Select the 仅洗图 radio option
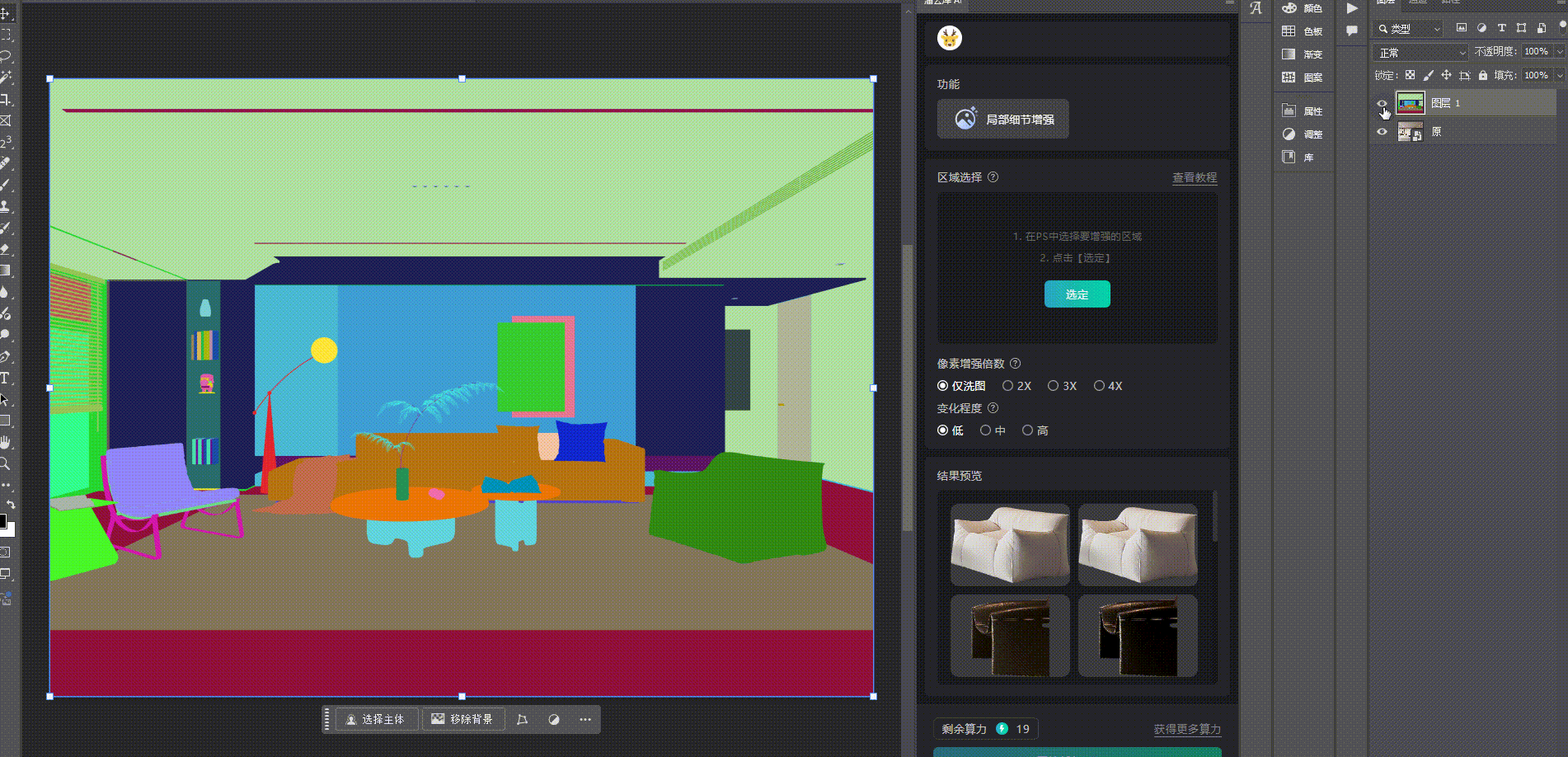Viewport: 1568px width, 757px height. click(961, 386)
